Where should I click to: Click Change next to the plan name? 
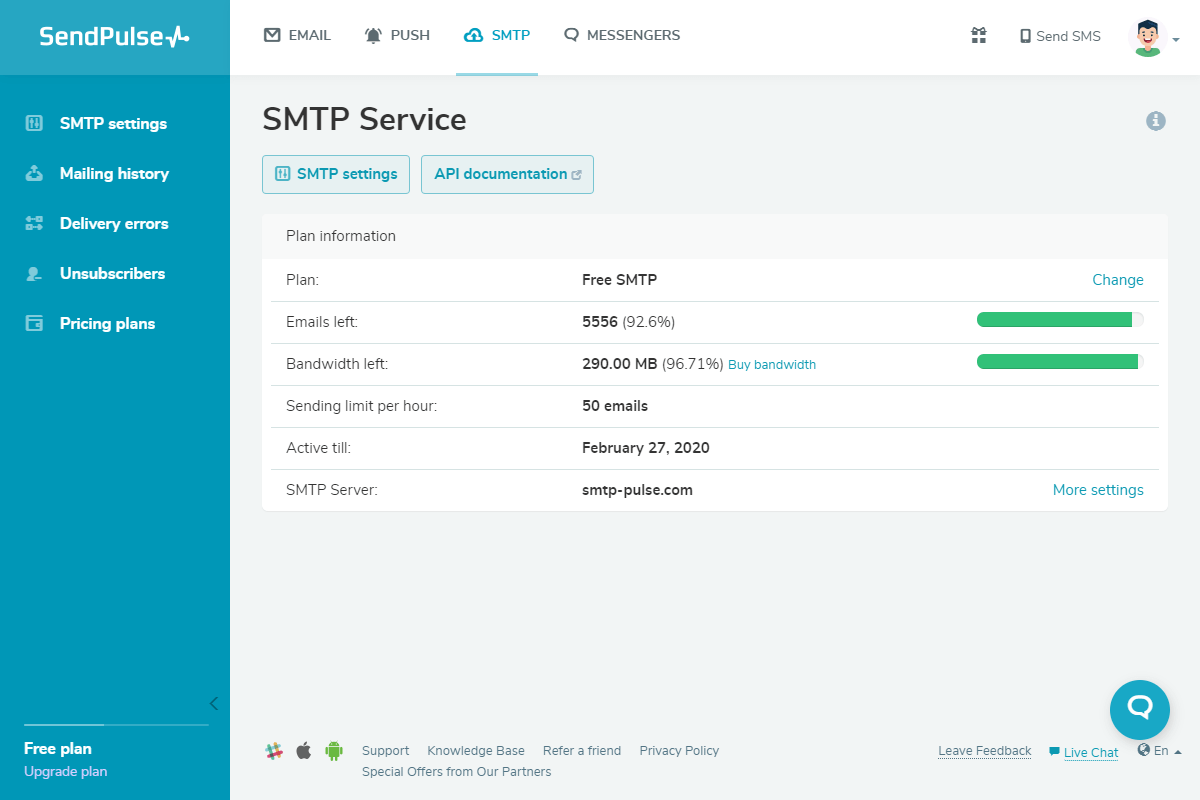pyautogui.click(x=1117, y=280)
